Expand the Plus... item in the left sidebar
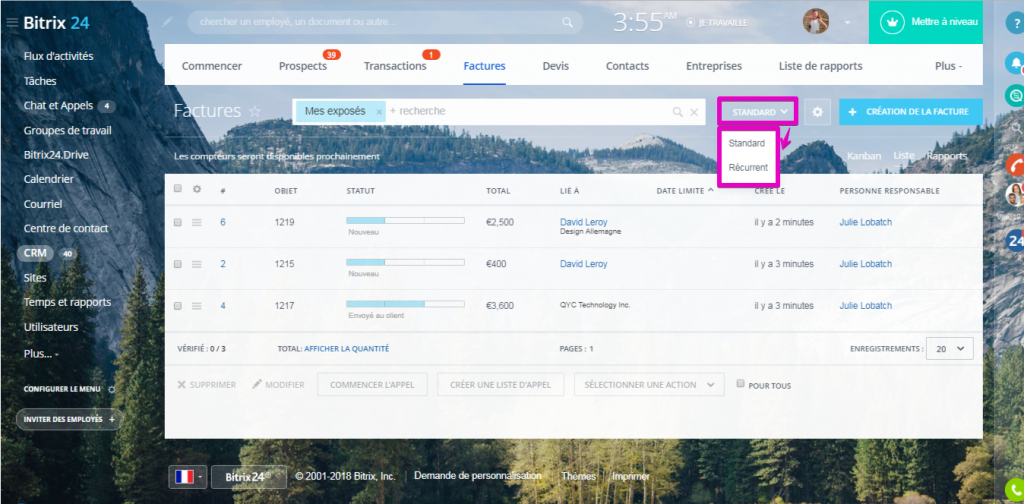 point(40,353)
